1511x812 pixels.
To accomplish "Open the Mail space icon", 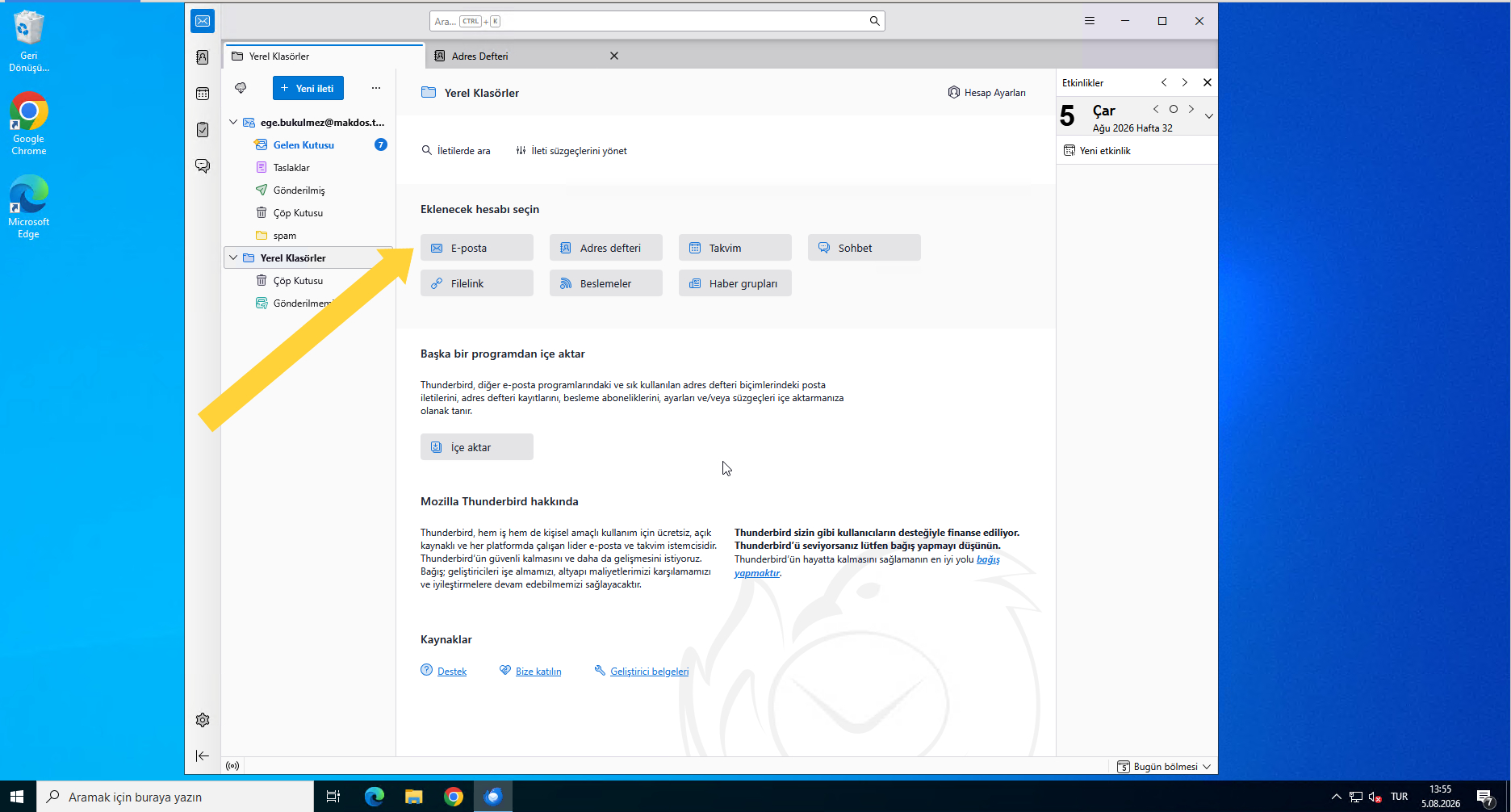I will [203, 21].
